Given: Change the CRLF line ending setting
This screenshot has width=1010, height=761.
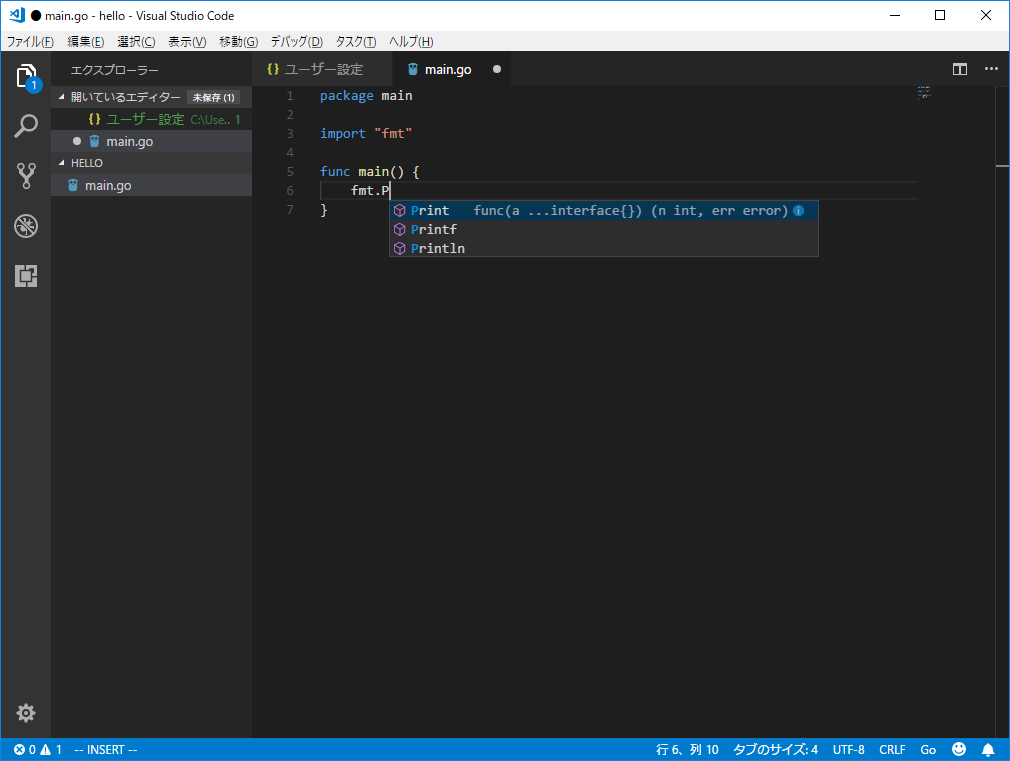Looking at the screenshot, I should 892,749.
